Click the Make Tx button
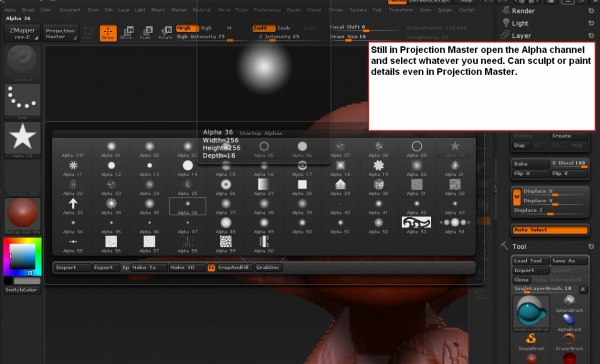Viewport: 600px width, 364px height. [x=149, y=268]
